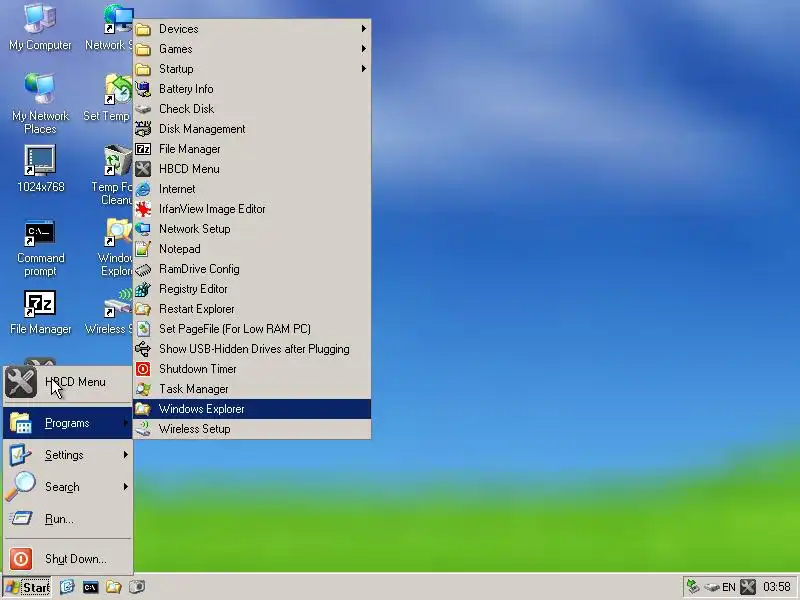Click the first quick launch icon beside Start
Screen dimensions: 800x600
coord(67,587)
